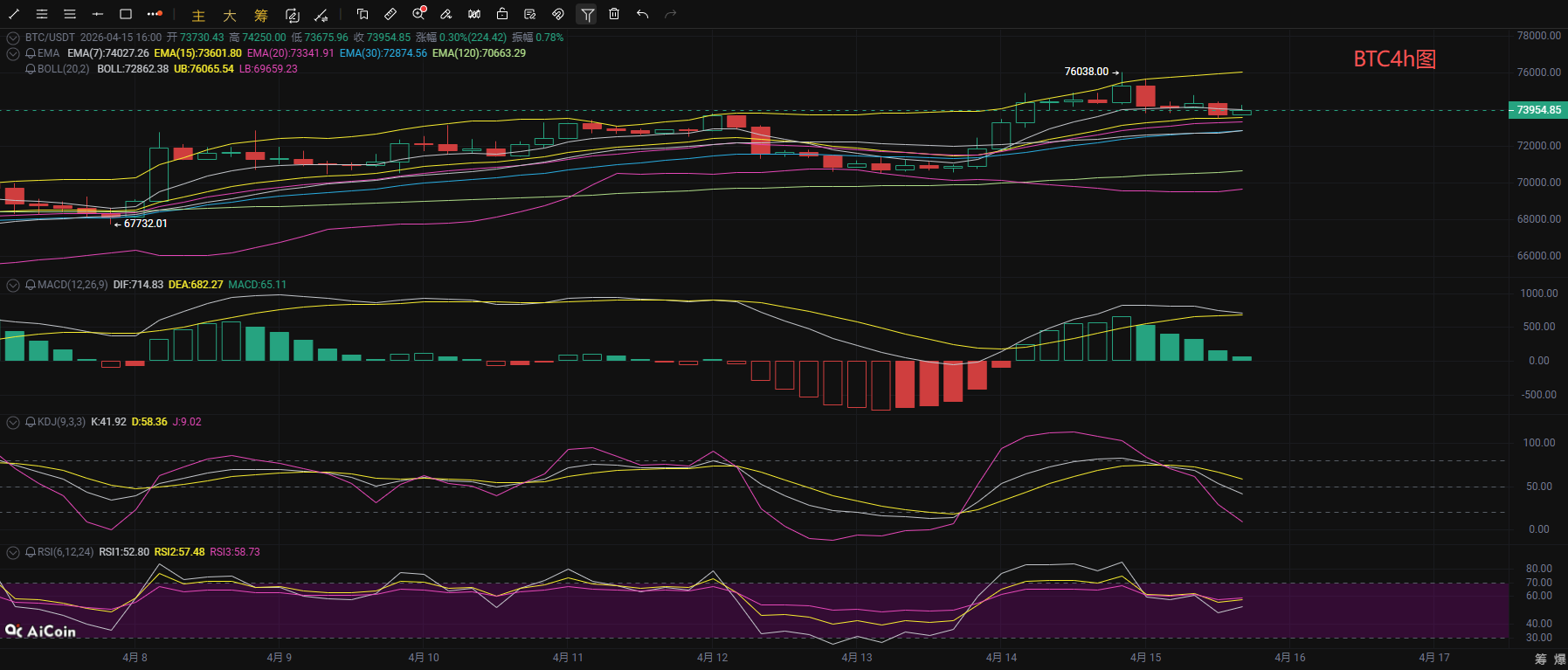This screenshot has height=670, width=1568.
Task: Collapse the BTC/USDT main chart info row
Action: click(x=13, y=38)
